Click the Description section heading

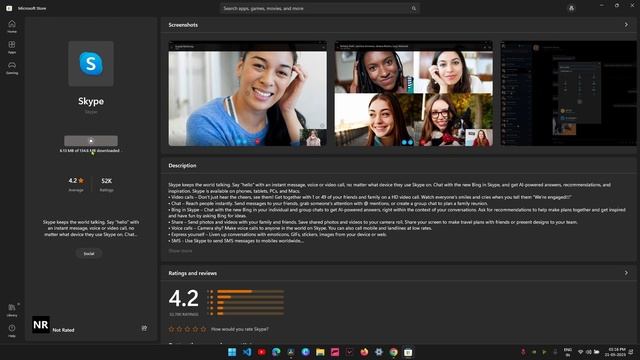click(x=182, y=166)
